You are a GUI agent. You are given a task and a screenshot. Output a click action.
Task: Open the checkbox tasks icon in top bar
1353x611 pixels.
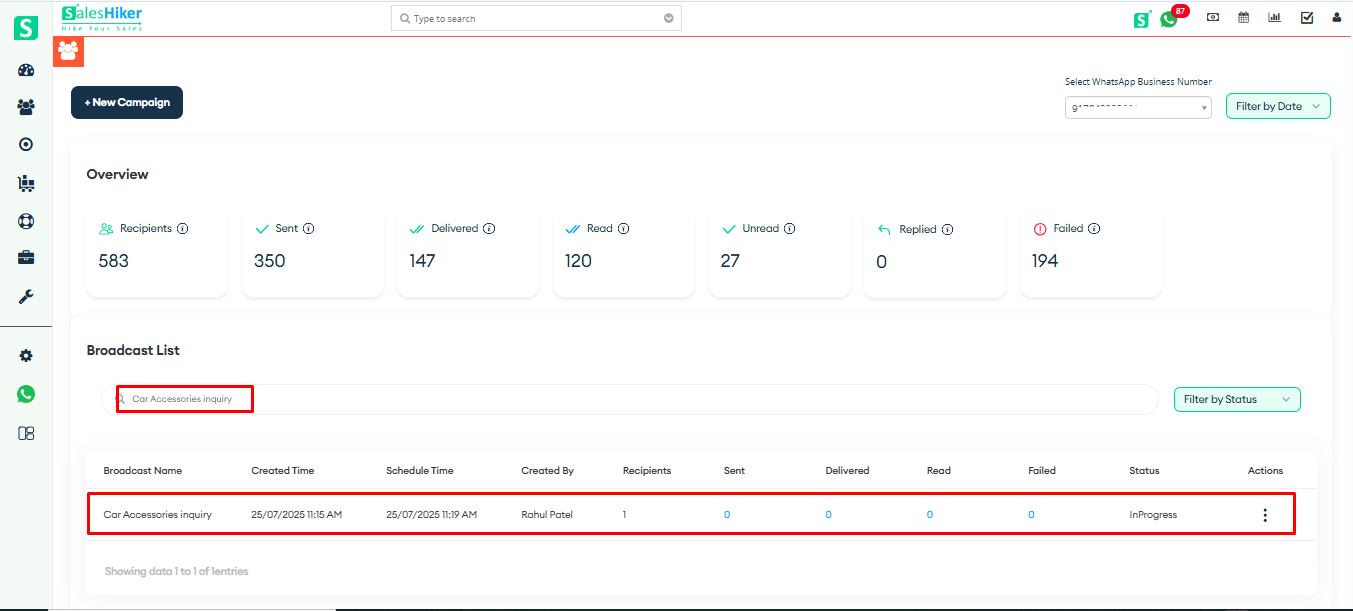1306,17
